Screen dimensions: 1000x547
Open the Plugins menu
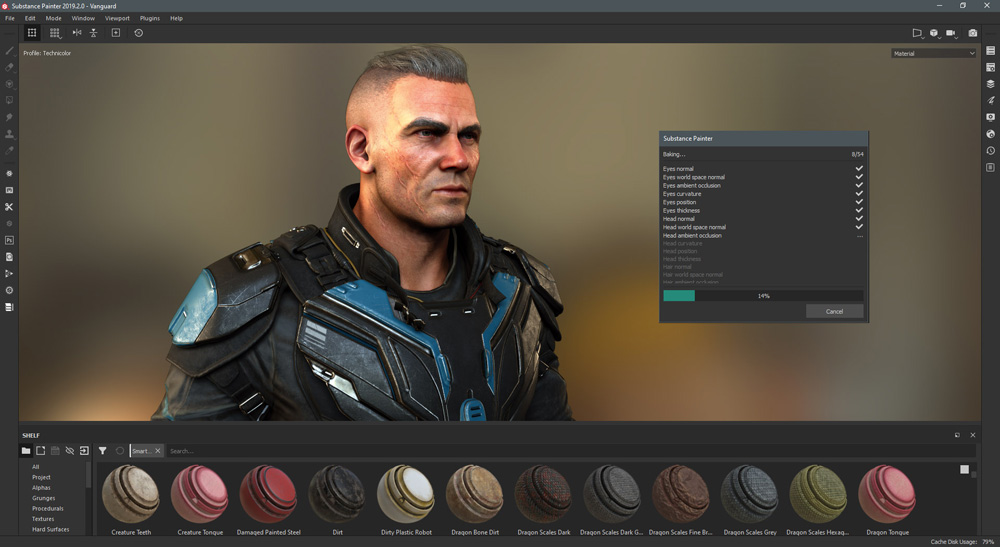pyautogui.click(x=150, y=18)
